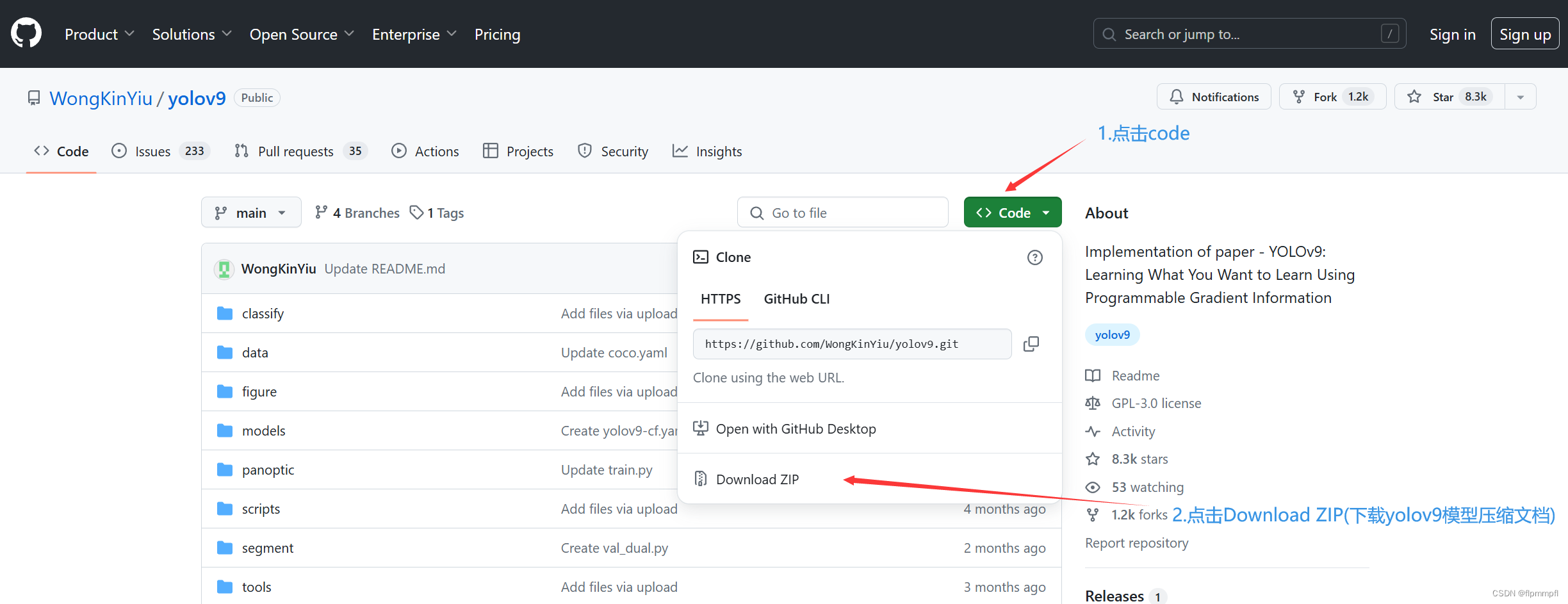1568x604 pixels.
Task: Switch to the Code tab
Action: click(61, 151)
